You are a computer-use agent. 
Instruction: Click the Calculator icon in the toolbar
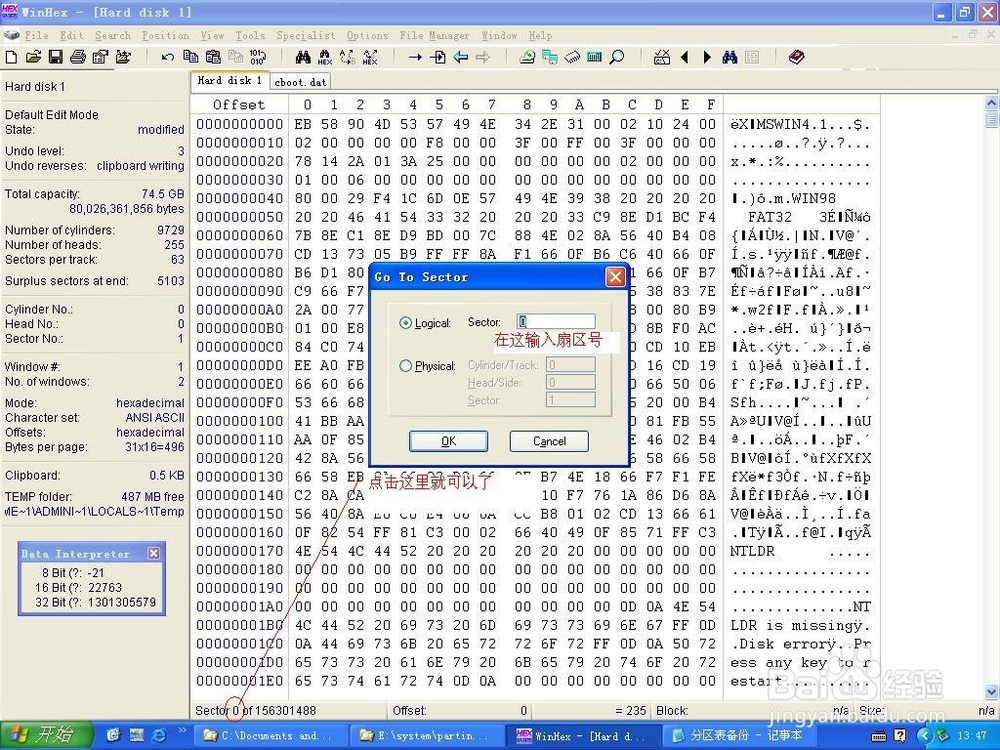click(x=594, y=57)
